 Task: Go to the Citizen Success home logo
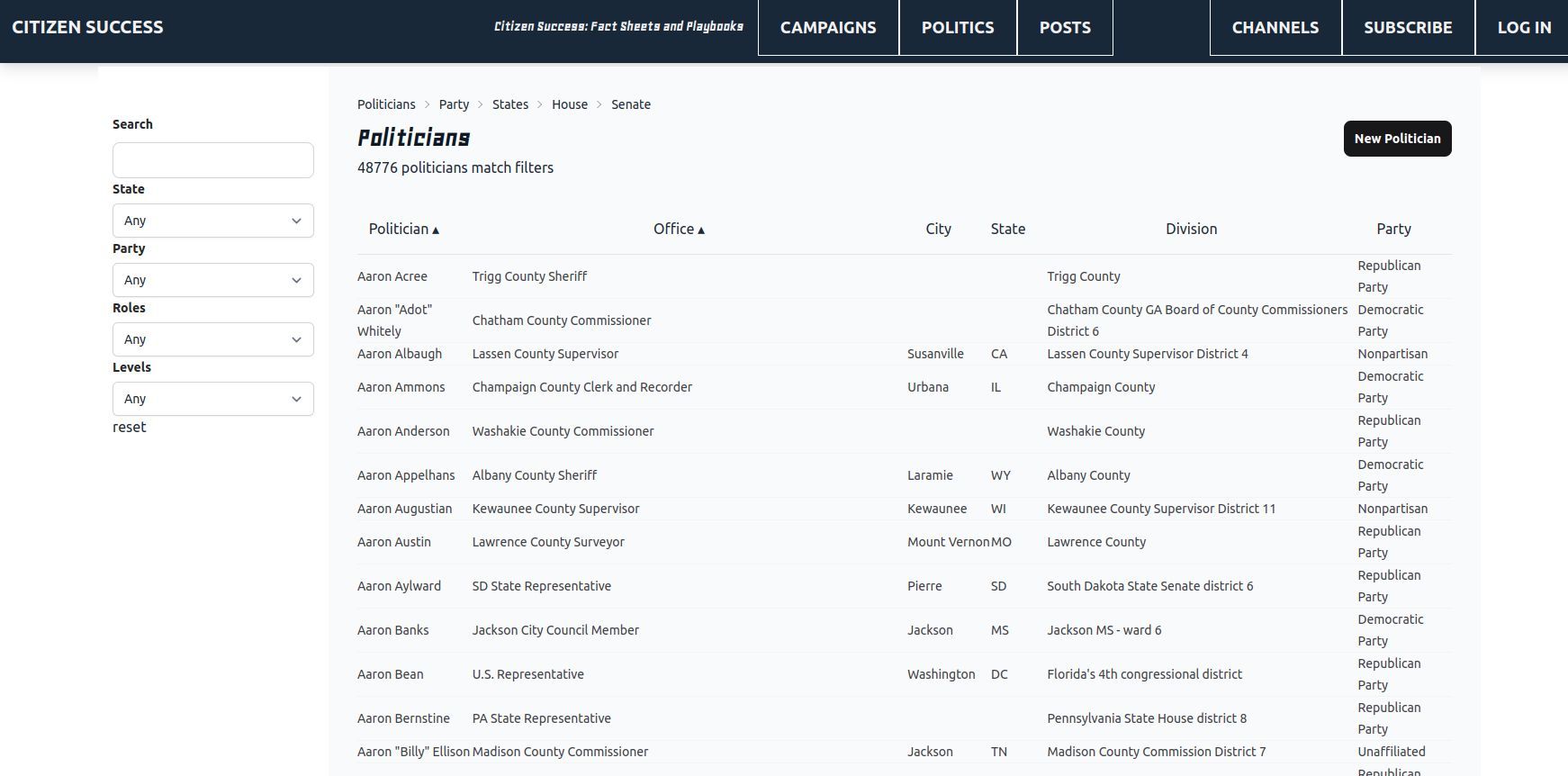87,27
